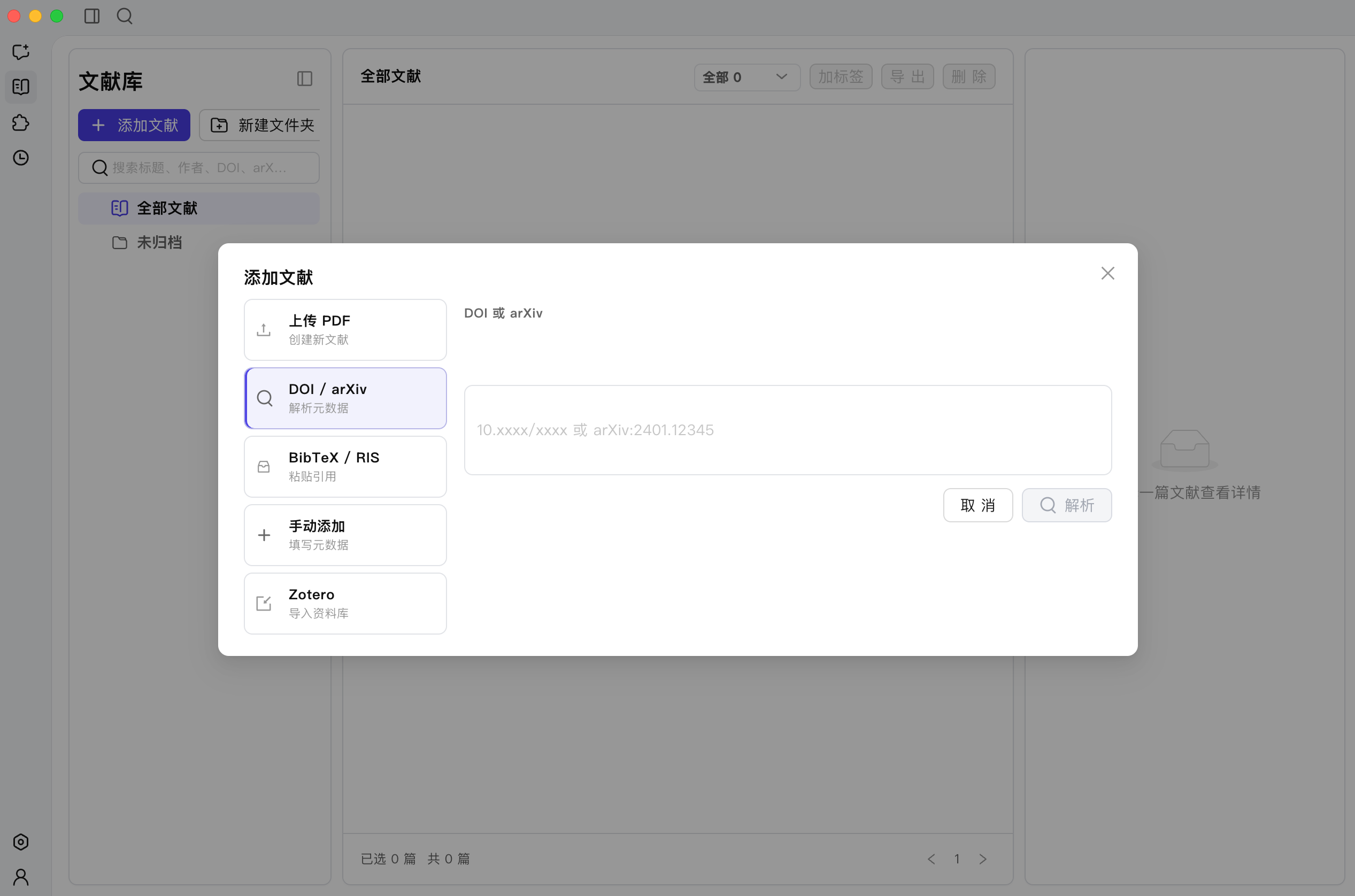Click the DOI or arXiv input field

788,430
